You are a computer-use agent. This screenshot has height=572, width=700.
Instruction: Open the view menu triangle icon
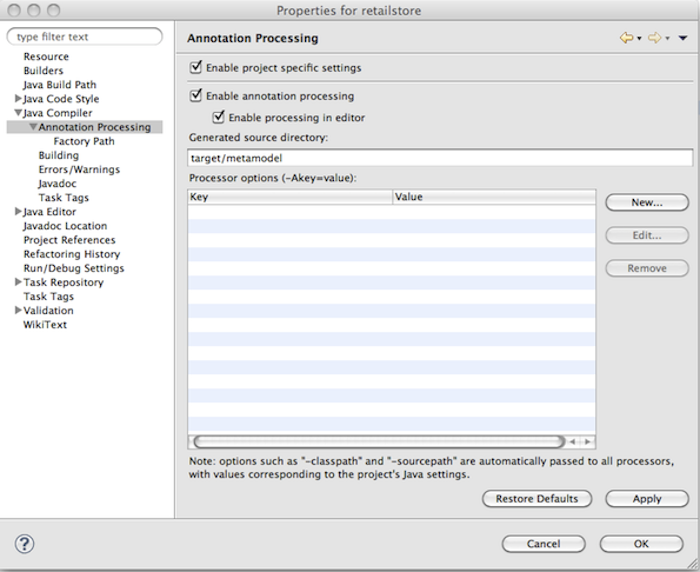pos(683,38)
